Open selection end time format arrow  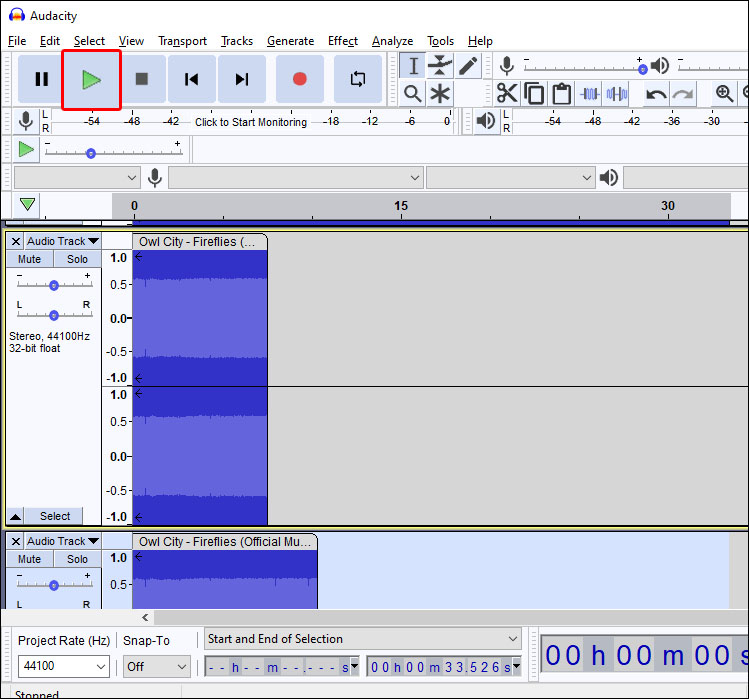coord(516,666)
